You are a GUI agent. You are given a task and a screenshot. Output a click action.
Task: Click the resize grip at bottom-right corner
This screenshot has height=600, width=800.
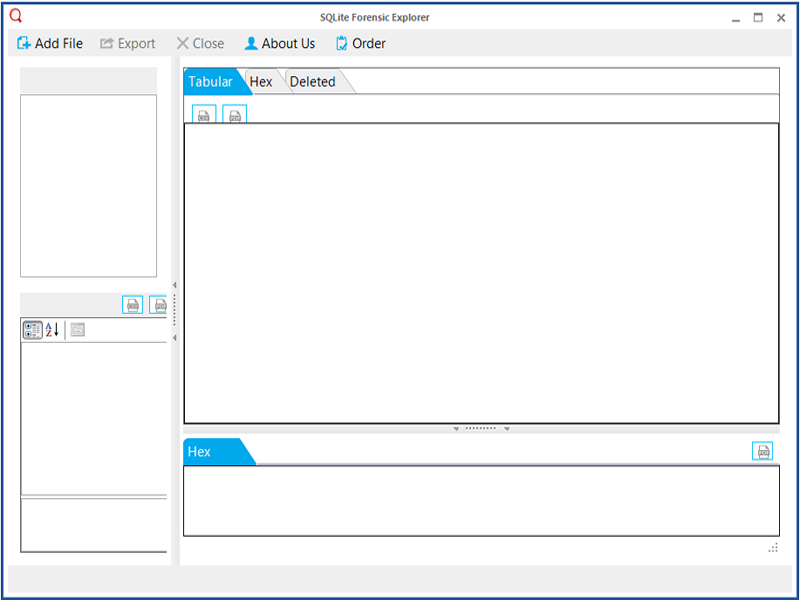773,547
